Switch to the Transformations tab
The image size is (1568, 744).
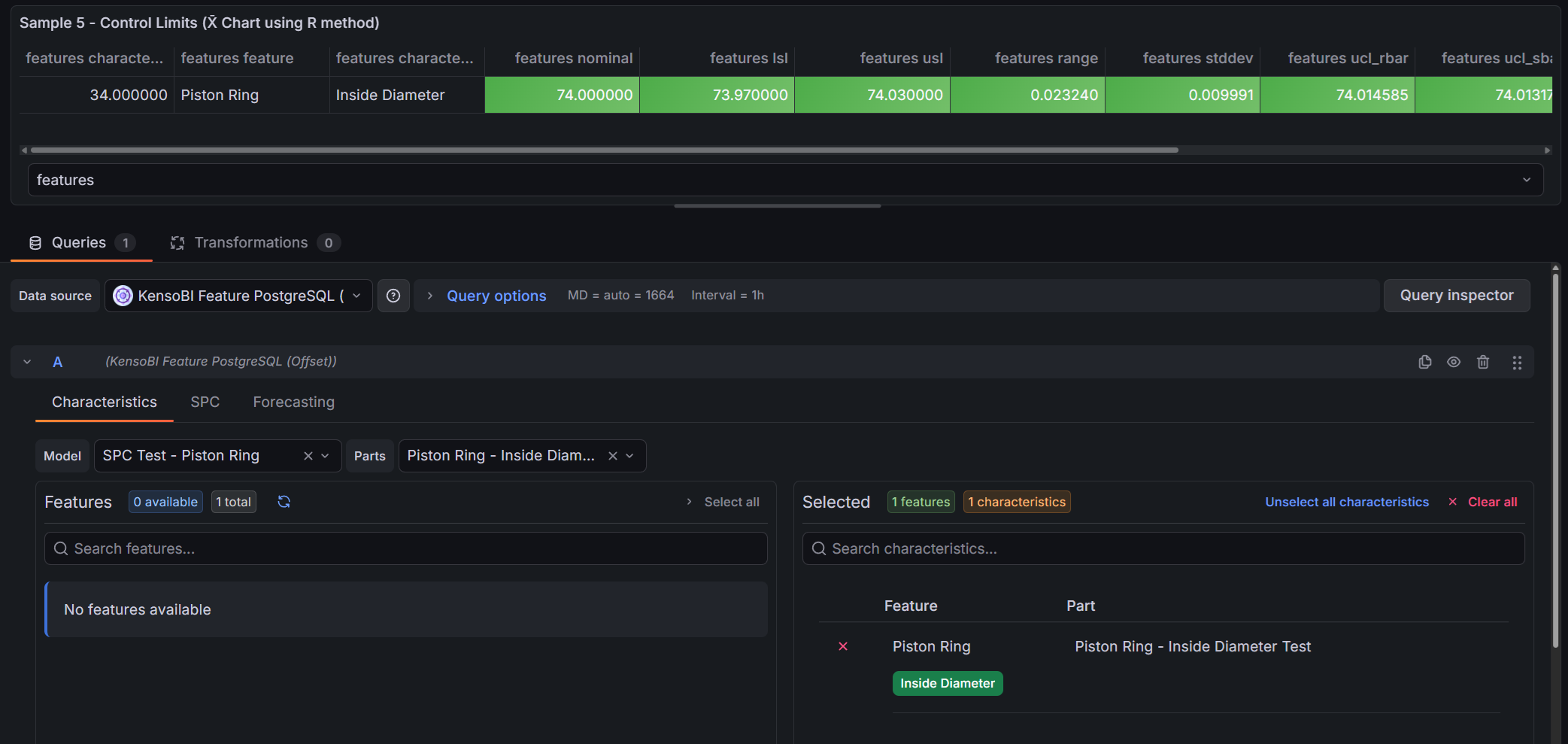(x=251, y=242)
